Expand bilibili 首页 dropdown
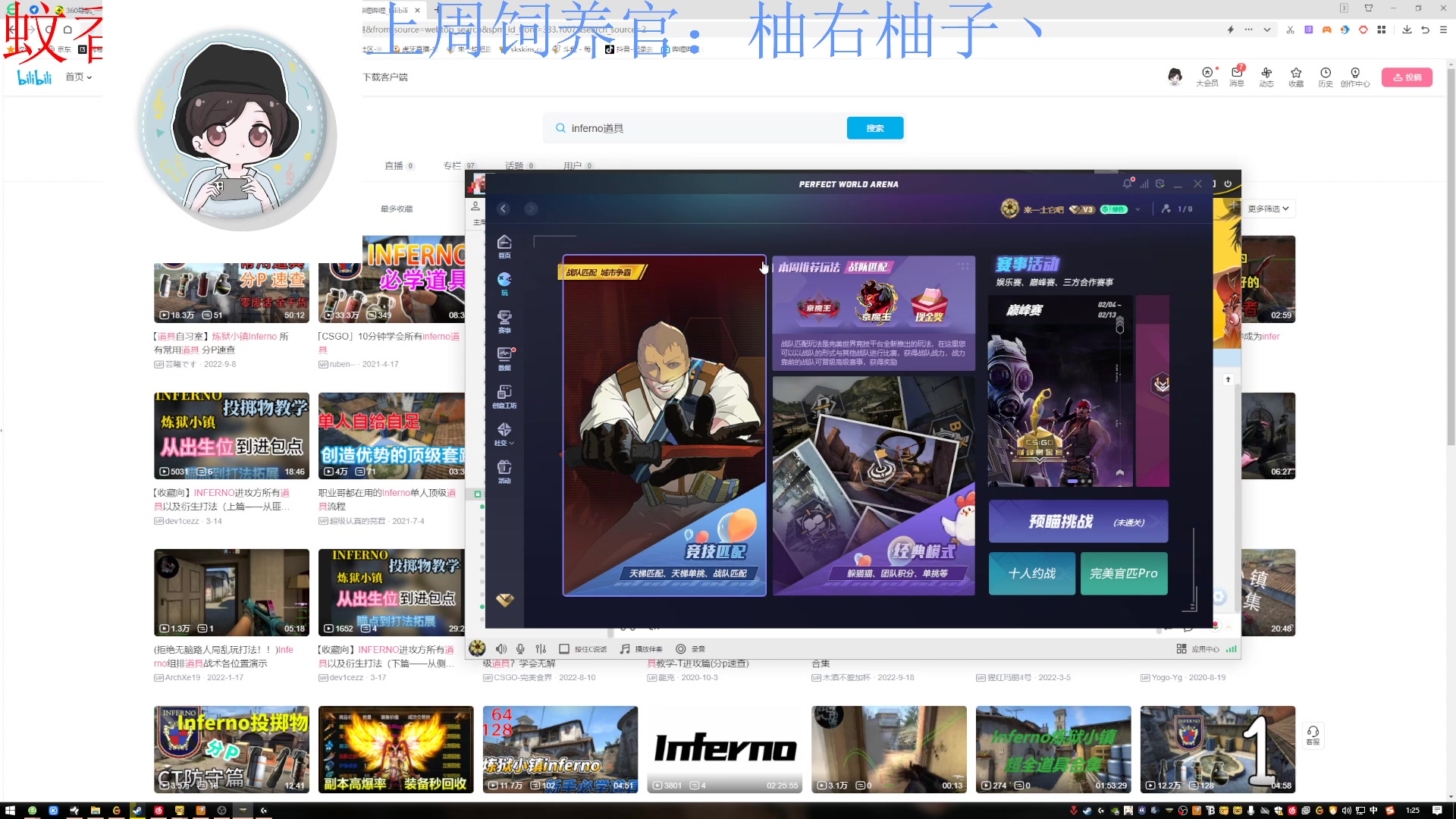 tap(78, 77)
